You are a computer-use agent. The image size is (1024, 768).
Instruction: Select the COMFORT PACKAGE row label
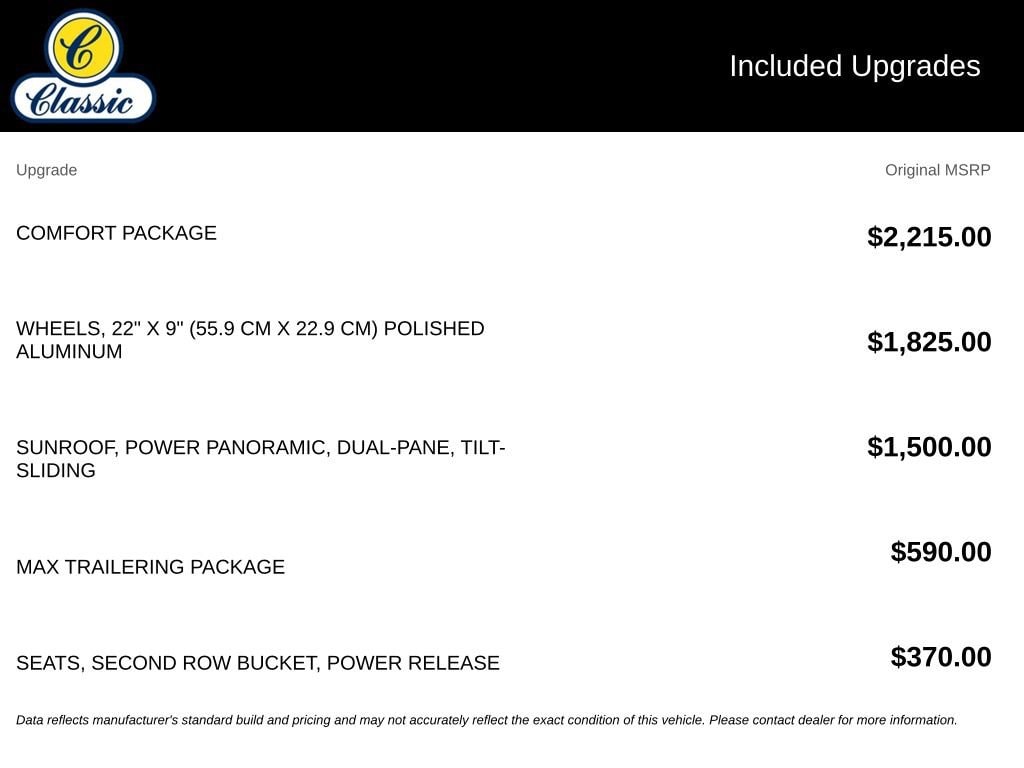pyautogui.click(x=116, y=233)
